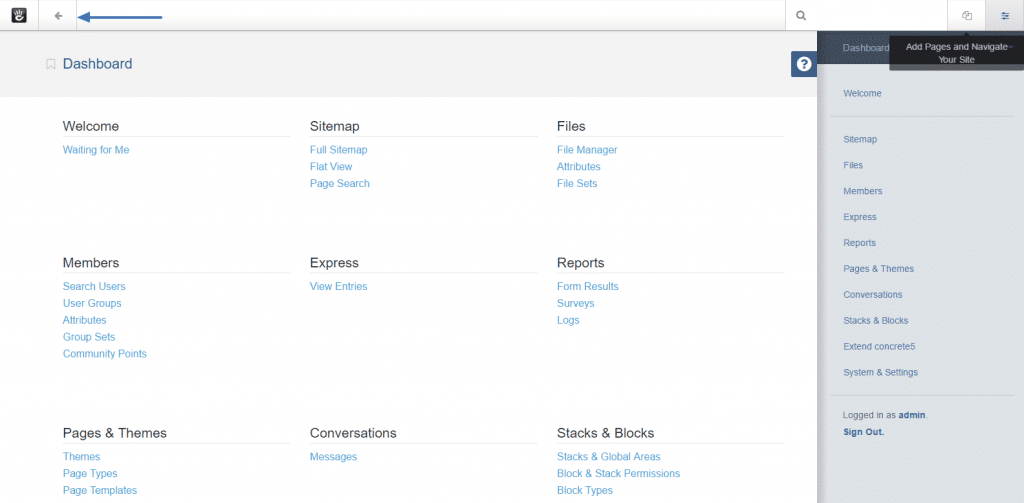
Task: Select System & Settings in the side panel
Action: pos(880,373)
